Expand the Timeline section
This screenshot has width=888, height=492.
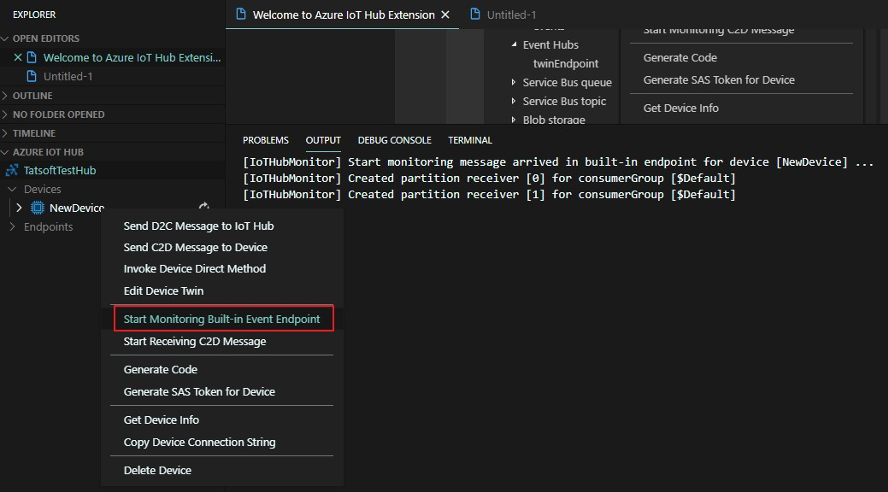tap(7, 133)
